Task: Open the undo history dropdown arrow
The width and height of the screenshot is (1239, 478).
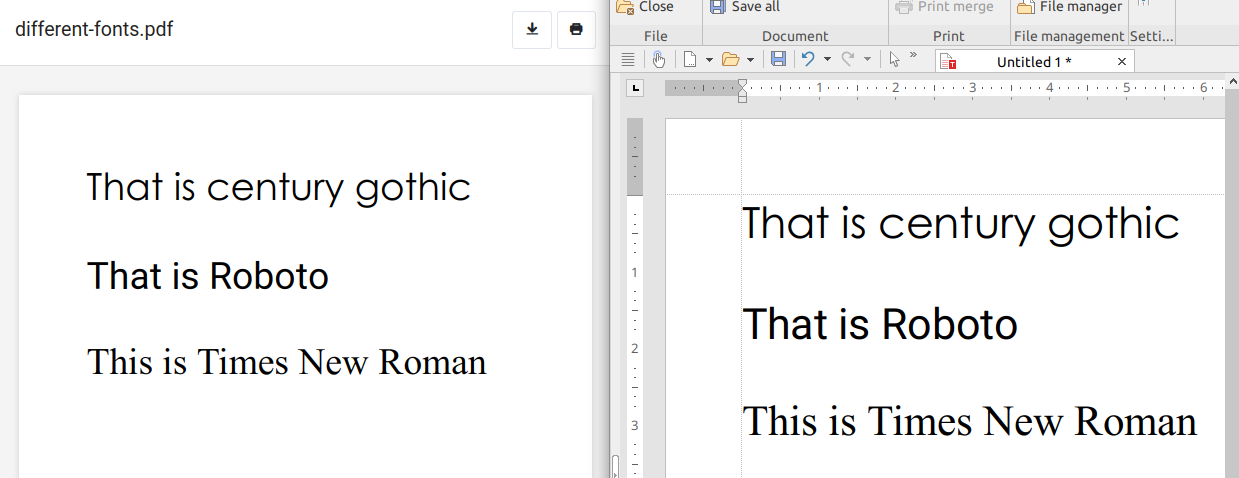Action: [x=827, y=60]
